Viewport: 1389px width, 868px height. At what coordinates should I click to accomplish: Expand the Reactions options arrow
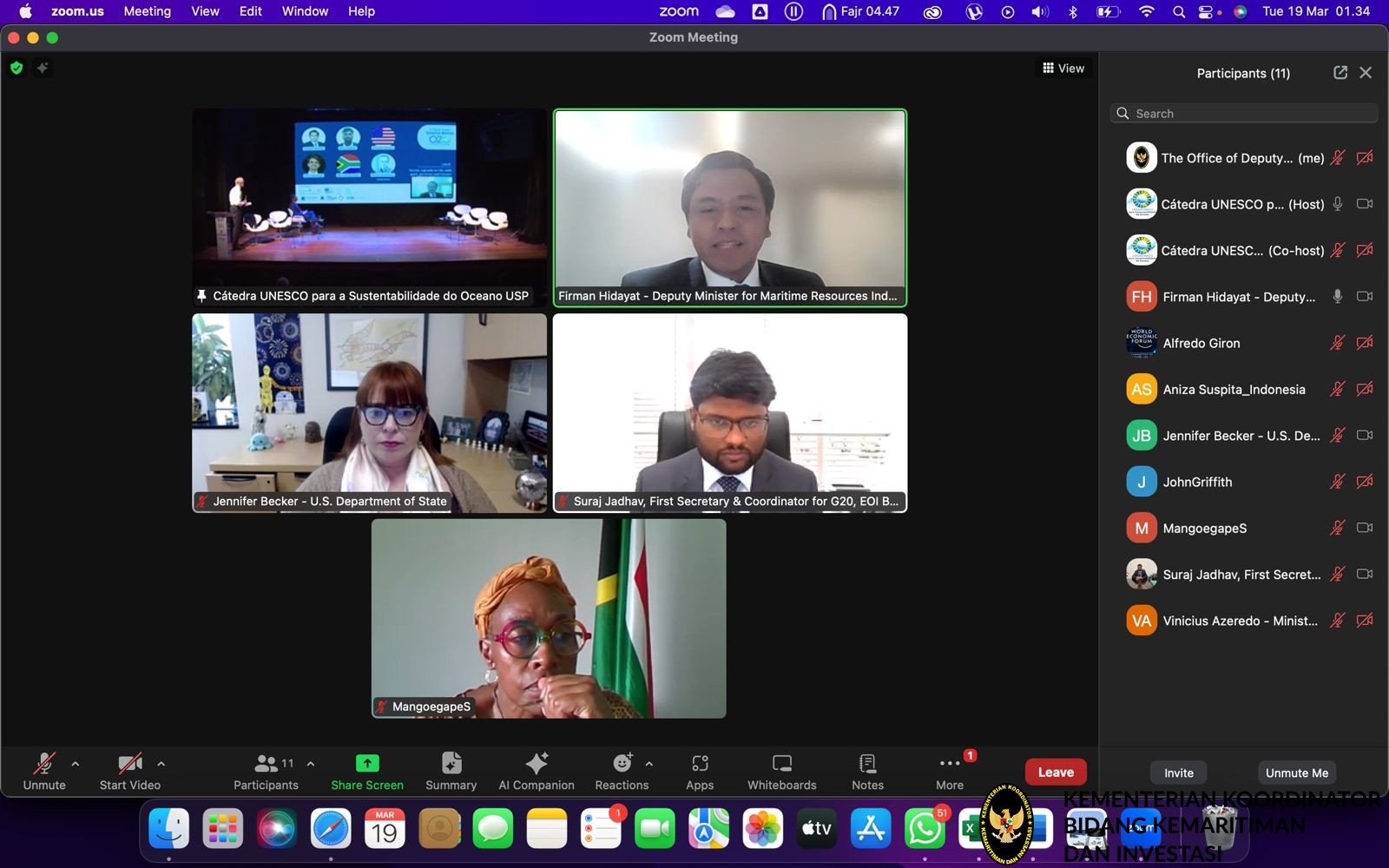click(649, 764)
